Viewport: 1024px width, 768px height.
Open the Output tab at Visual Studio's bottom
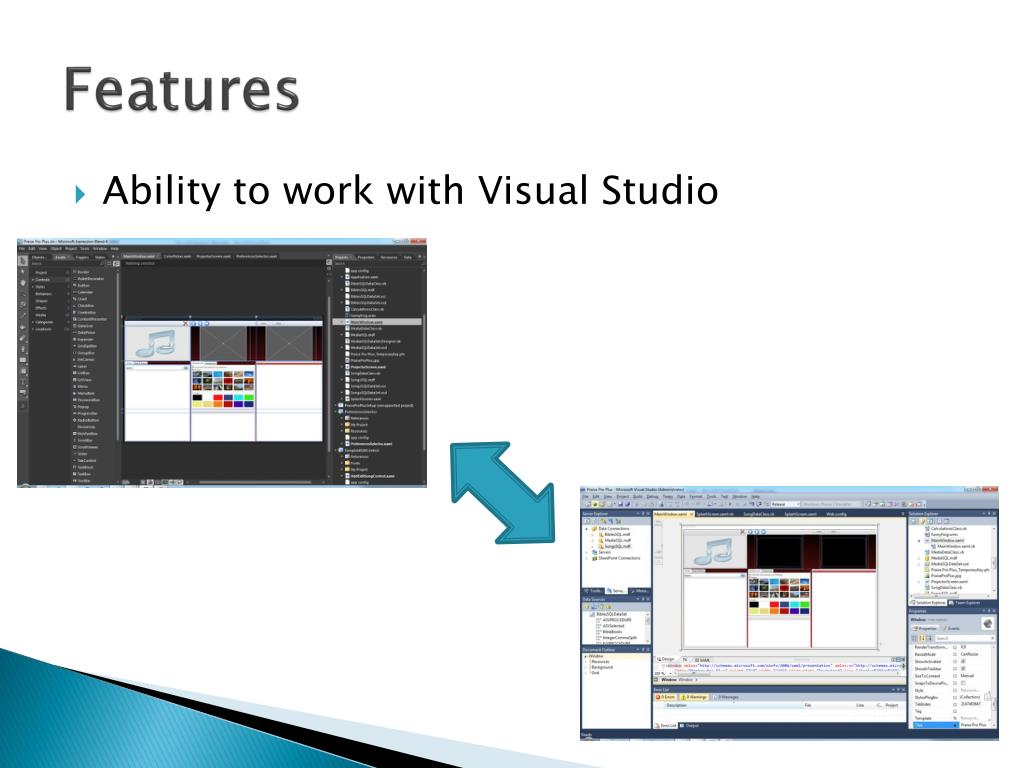click(692, 726)
